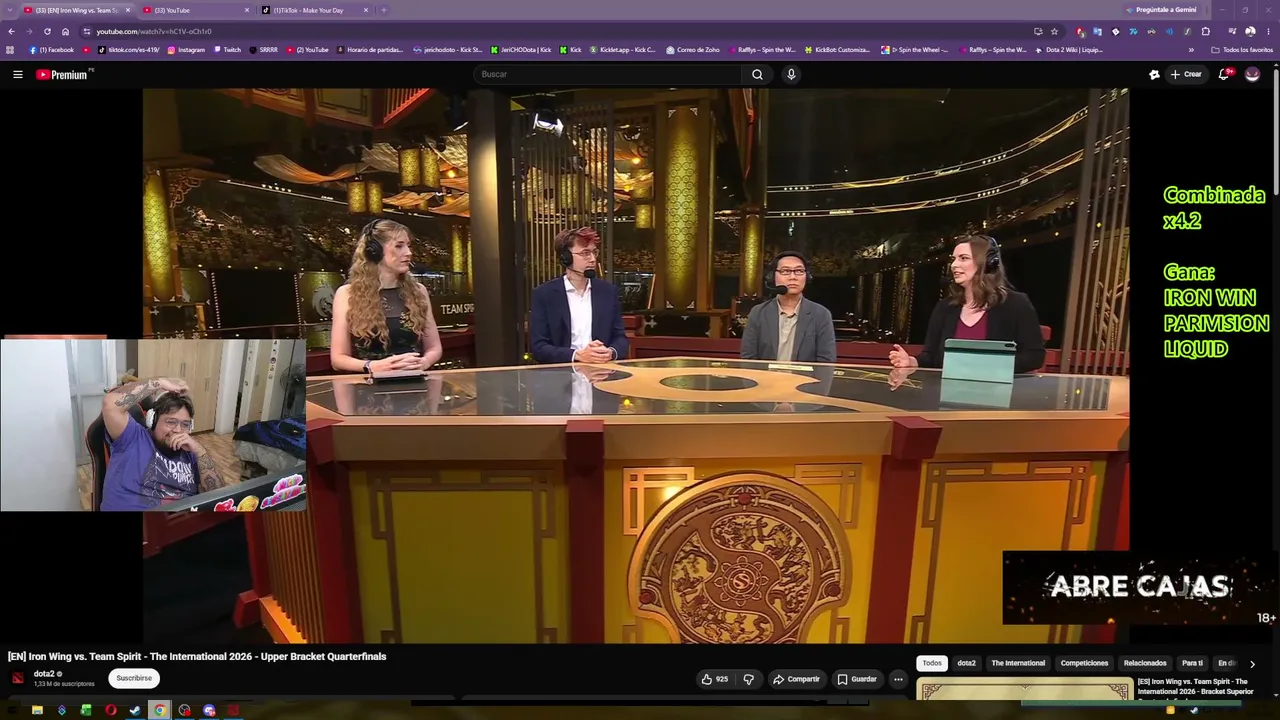1280x720 pixels.
Task: Click the Guardar save button
Action: coord(857,679)
